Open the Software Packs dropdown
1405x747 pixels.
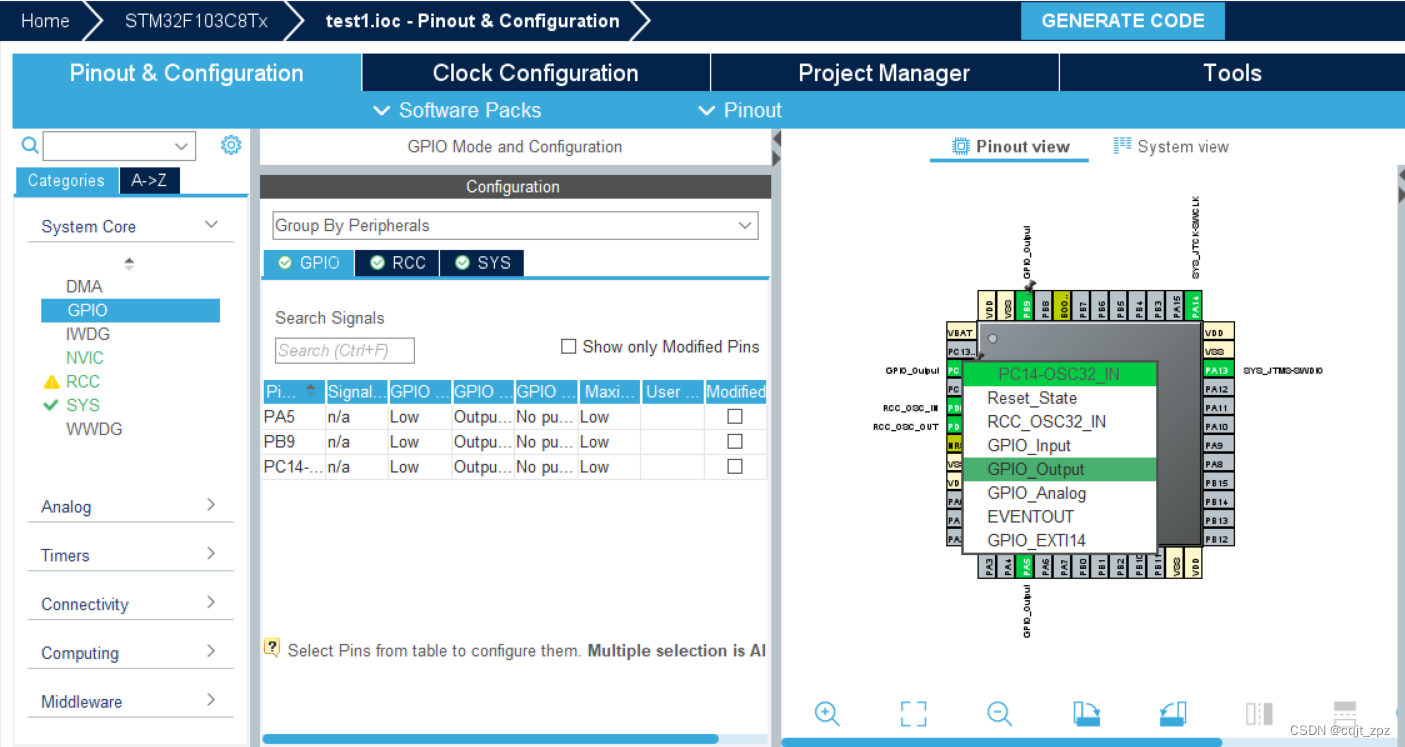(x=457, y=110)
